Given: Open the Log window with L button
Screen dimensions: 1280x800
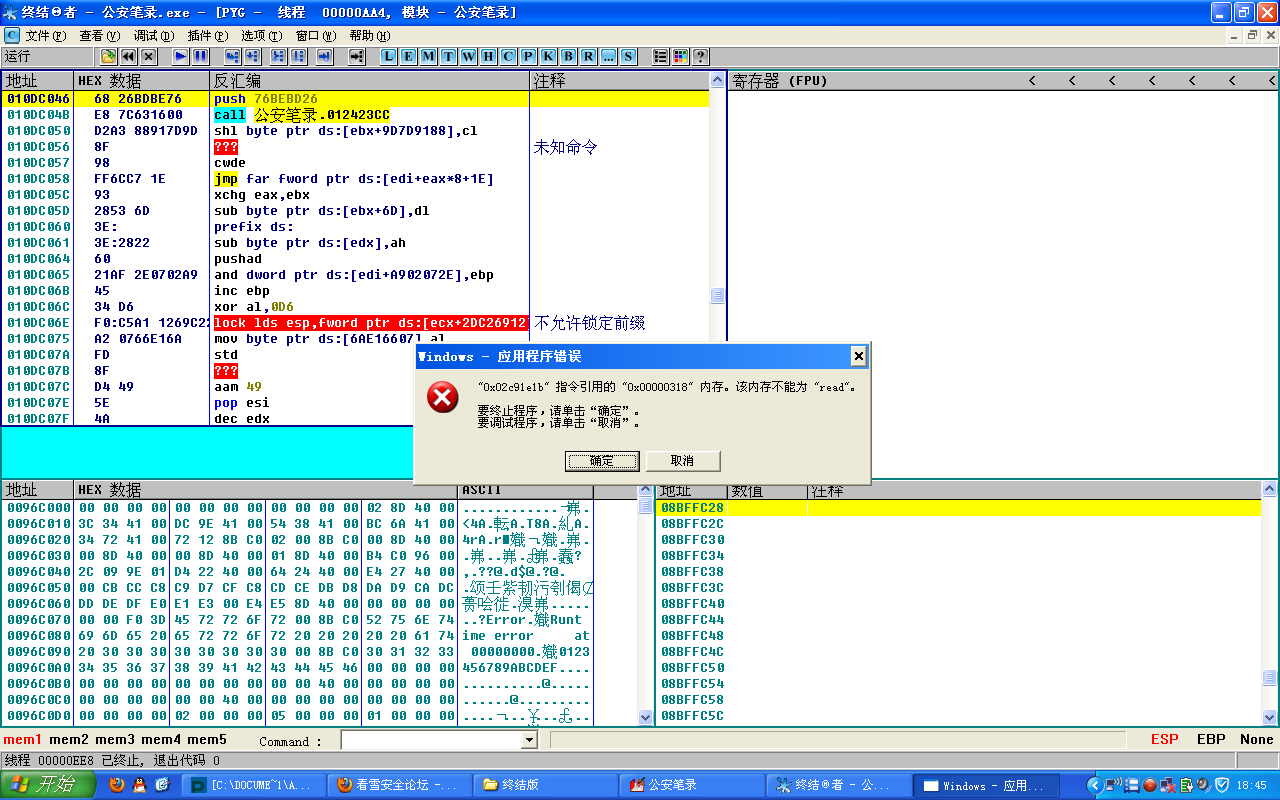Looking at the screenshot, I should pos(389,56).
